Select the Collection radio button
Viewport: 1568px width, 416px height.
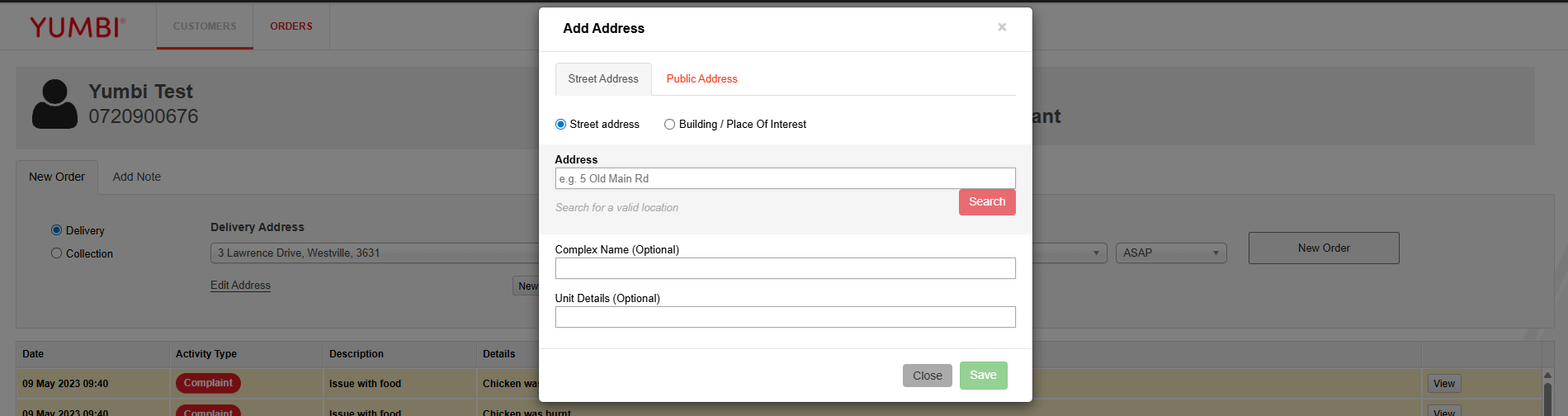(57, 253)
